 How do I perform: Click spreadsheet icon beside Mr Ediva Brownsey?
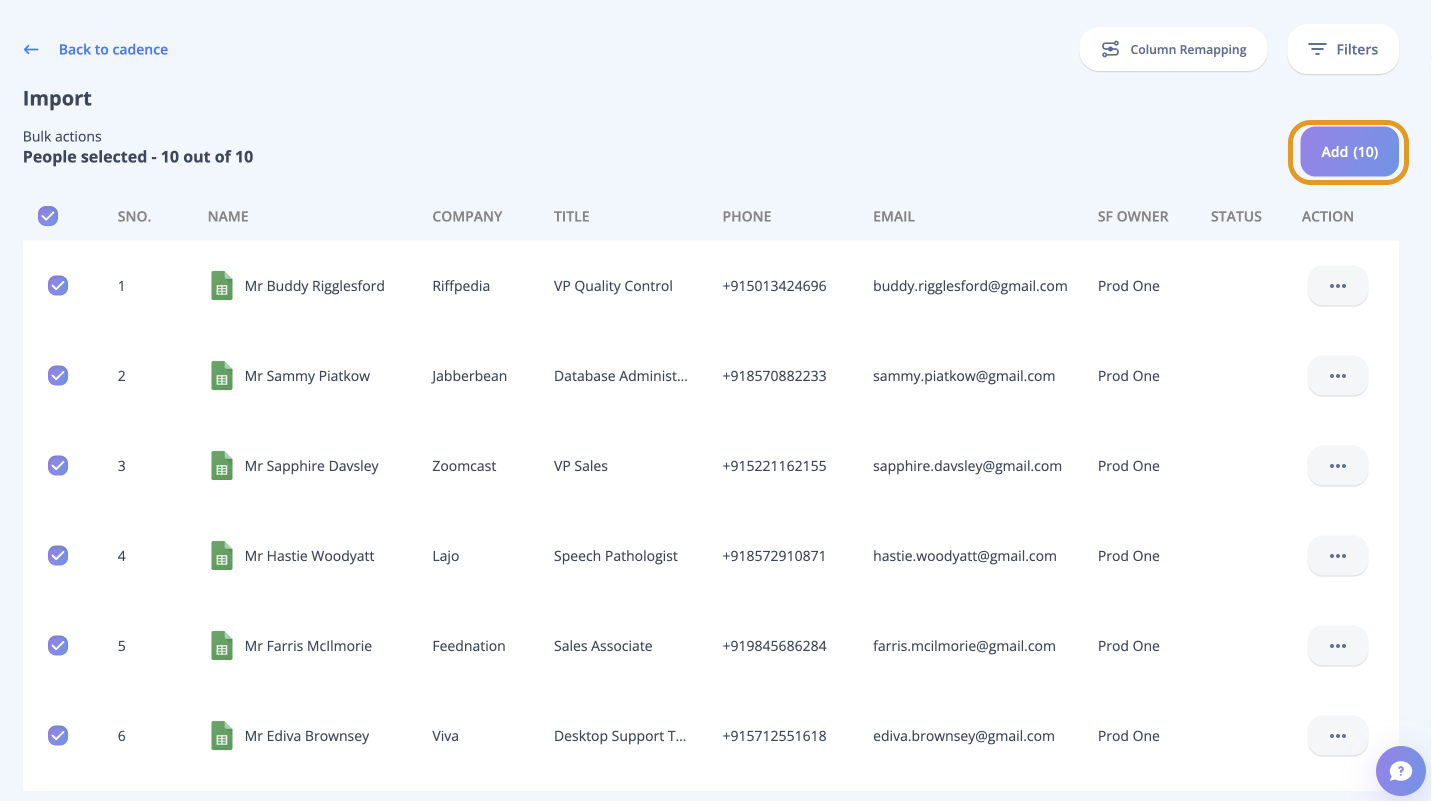coord(222,736)
